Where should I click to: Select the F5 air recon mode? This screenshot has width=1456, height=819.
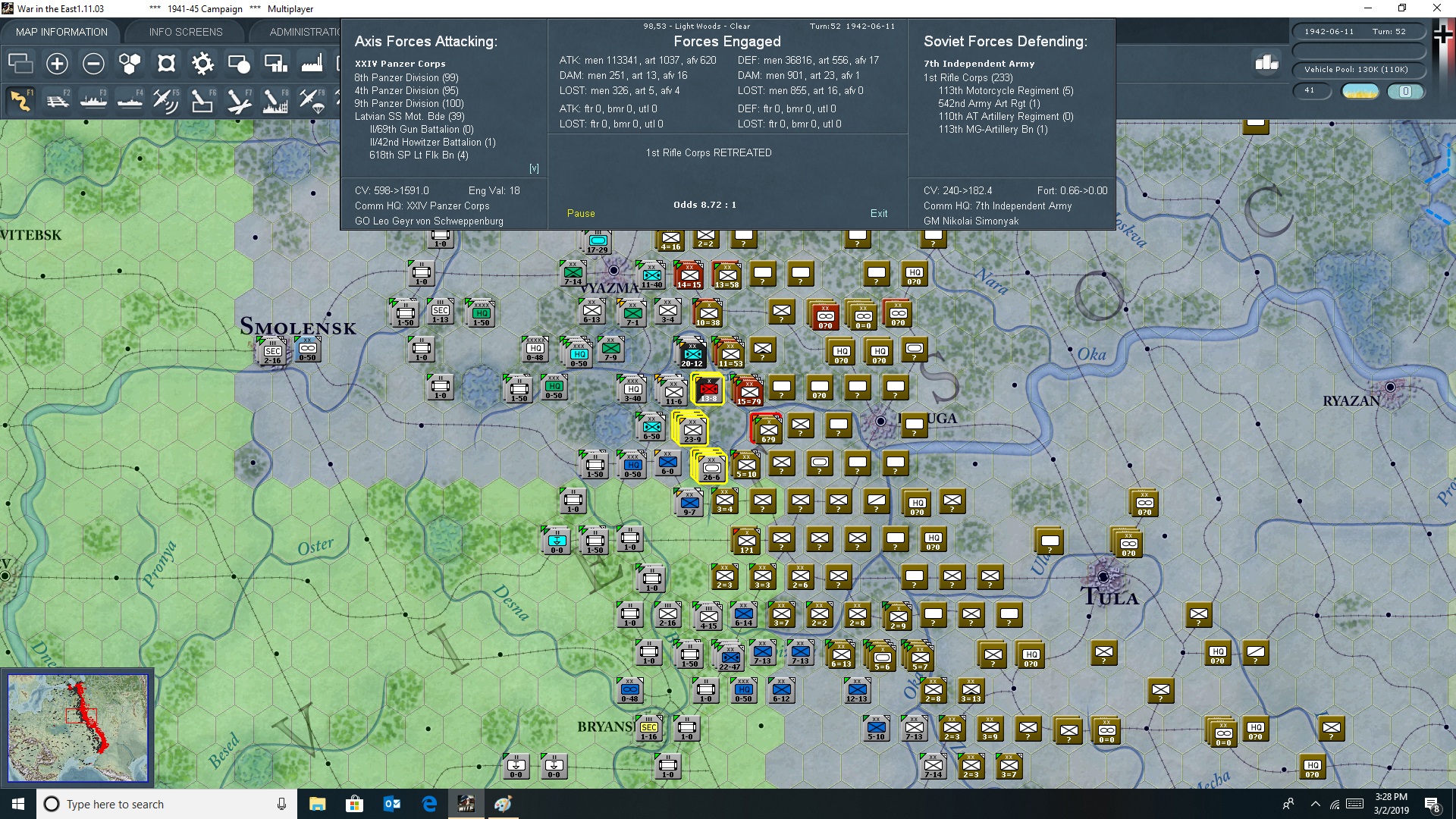[x=165, y=100]
